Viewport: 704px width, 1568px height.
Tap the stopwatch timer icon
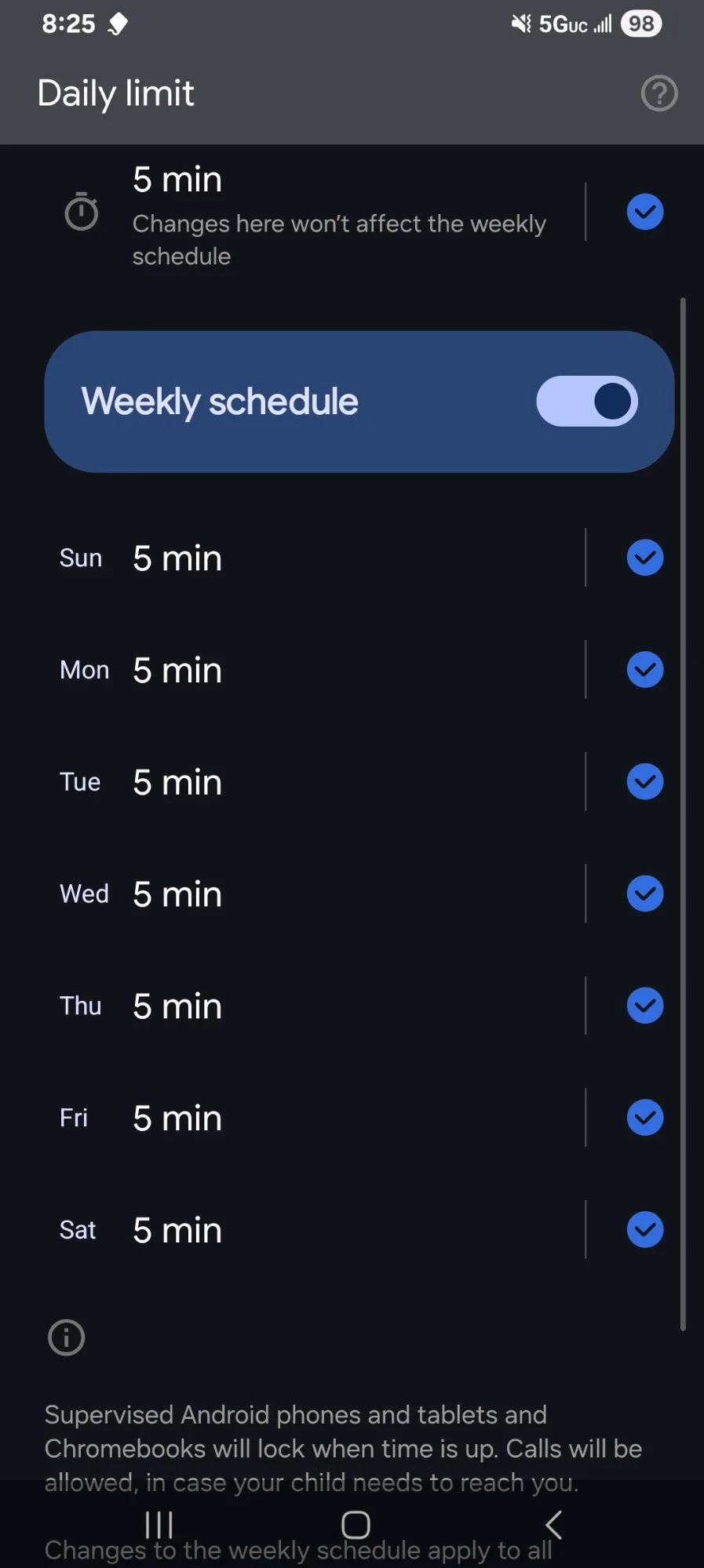click(81, 212)
